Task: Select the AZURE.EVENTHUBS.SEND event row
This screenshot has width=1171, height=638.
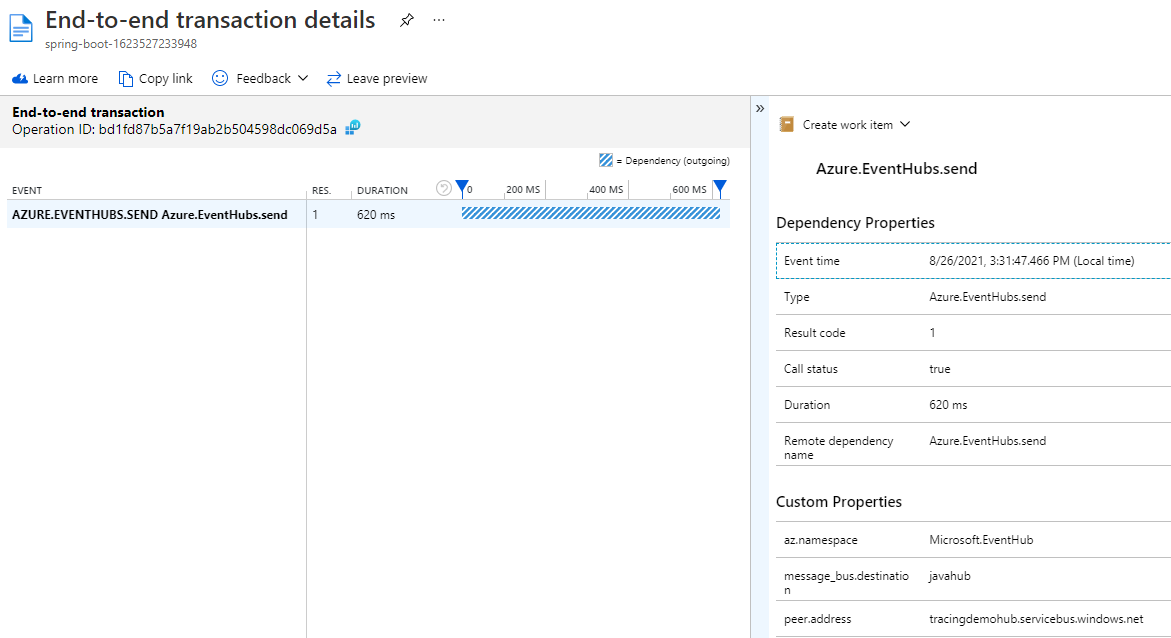Action: (148, 214)
